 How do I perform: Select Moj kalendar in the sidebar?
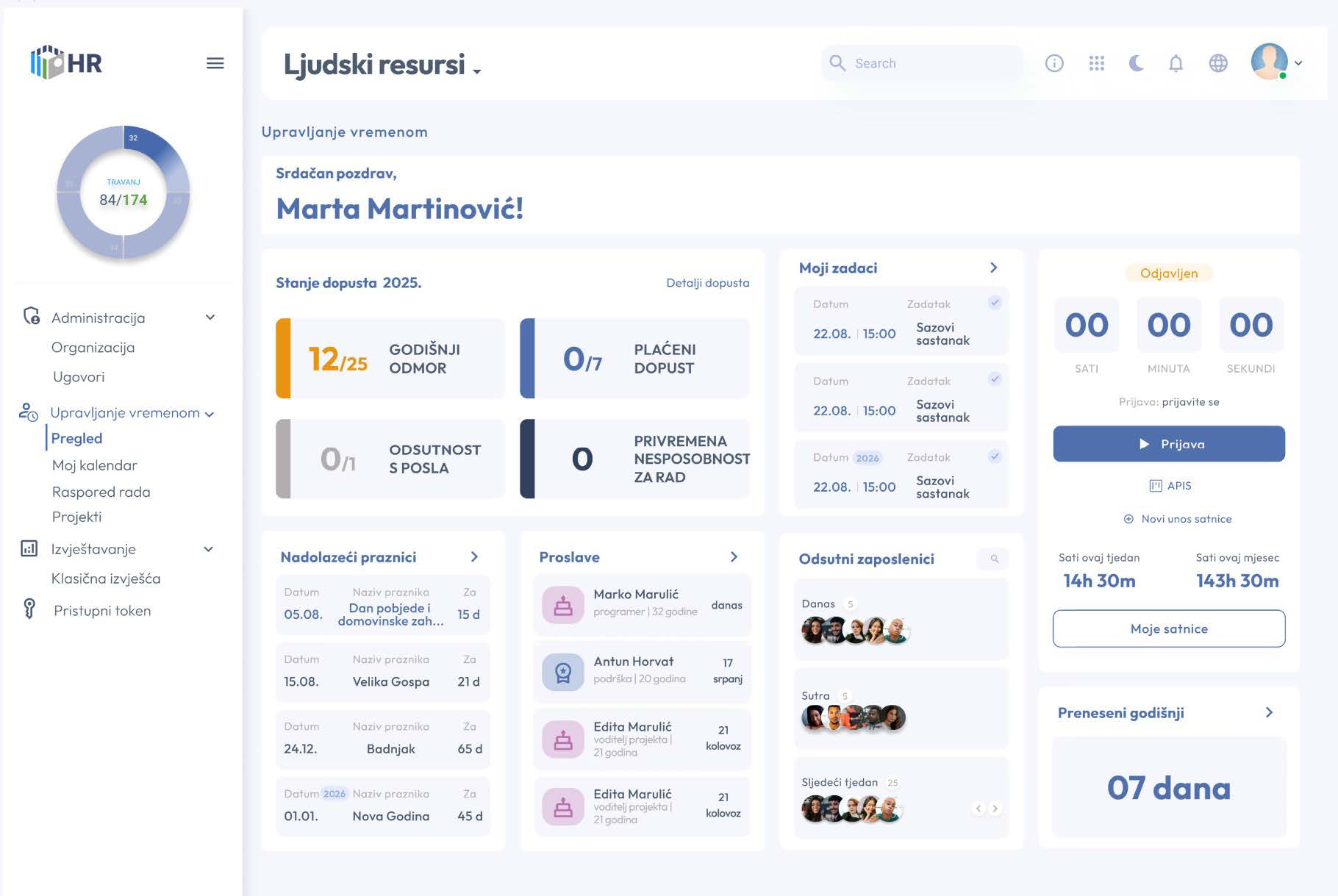[x=93, y=465]
